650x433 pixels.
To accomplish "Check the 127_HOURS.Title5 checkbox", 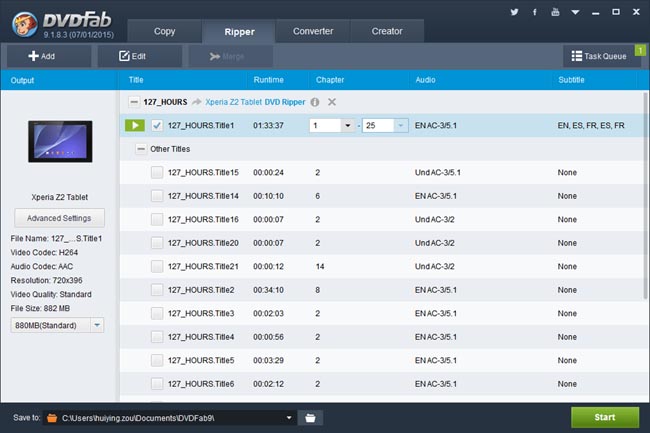I will 157,360.
